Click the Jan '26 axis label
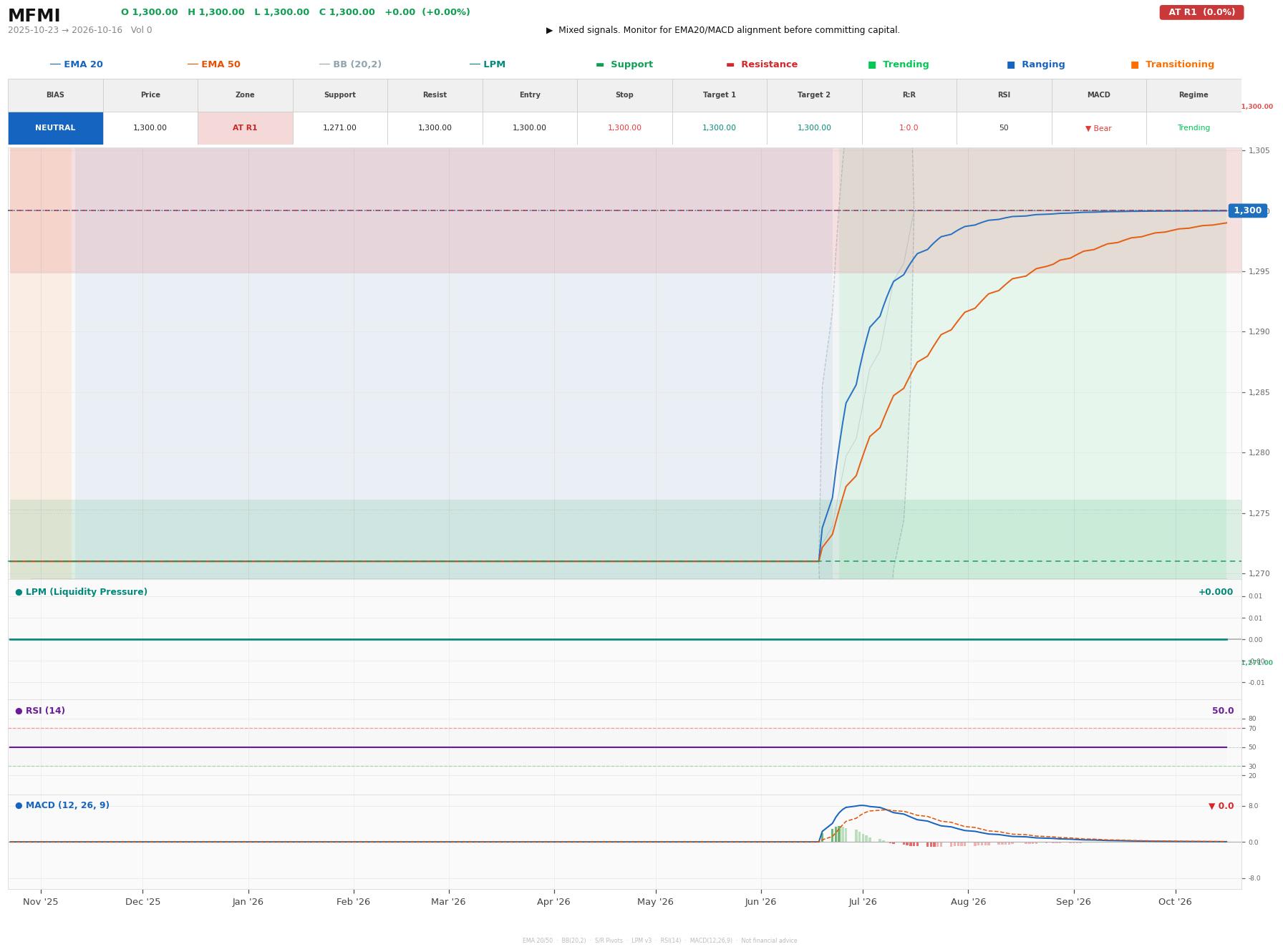This screenshot has height=952, width=1283. pos(248,902)
